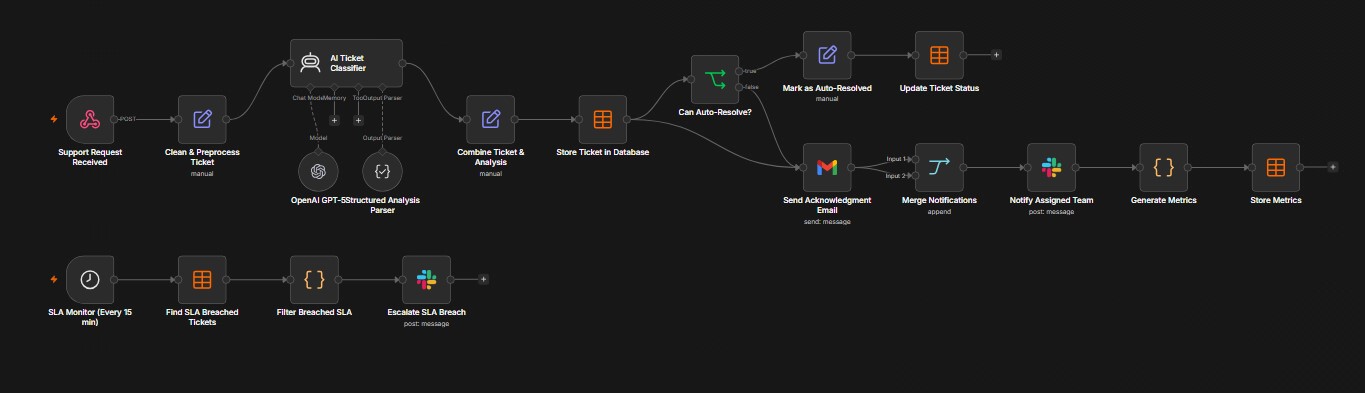The height and width of the screenshot is (393, 1365).
Task: Open the Generate Metrics code node
Action: click(1164, 167)
